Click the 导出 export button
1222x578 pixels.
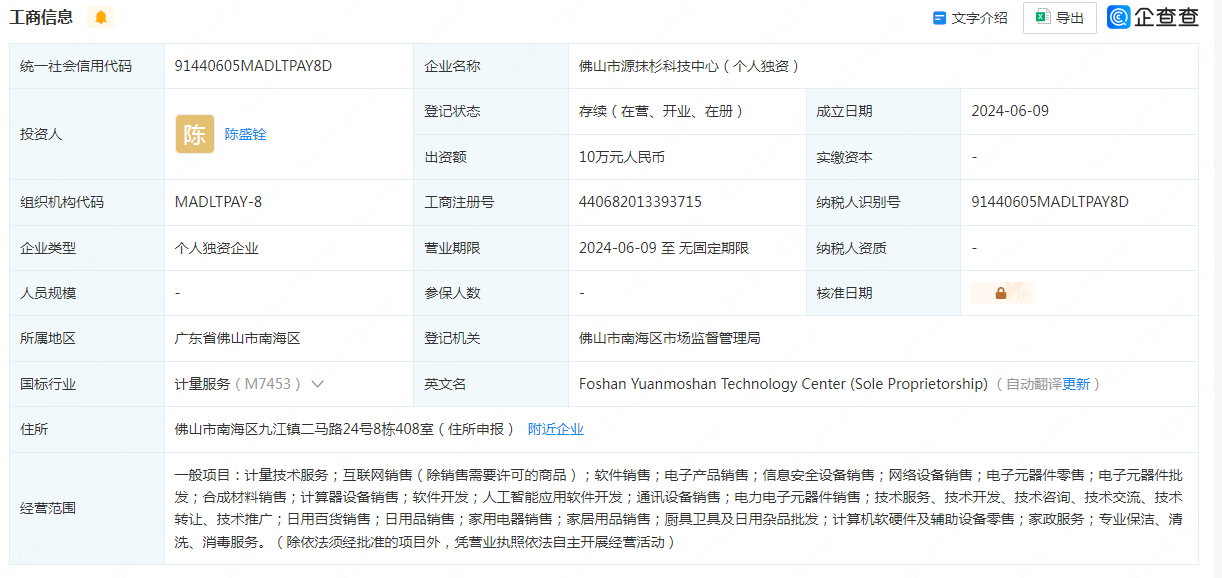(x=1059, y=17)
